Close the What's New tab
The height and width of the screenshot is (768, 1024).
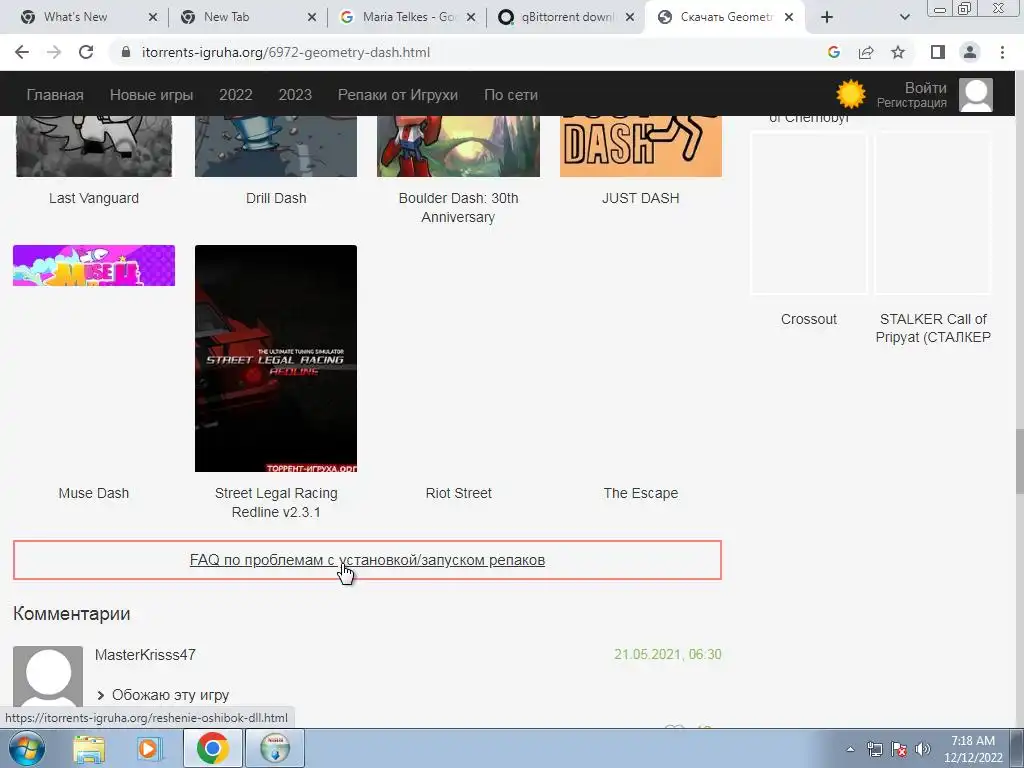tap(153, 17)
